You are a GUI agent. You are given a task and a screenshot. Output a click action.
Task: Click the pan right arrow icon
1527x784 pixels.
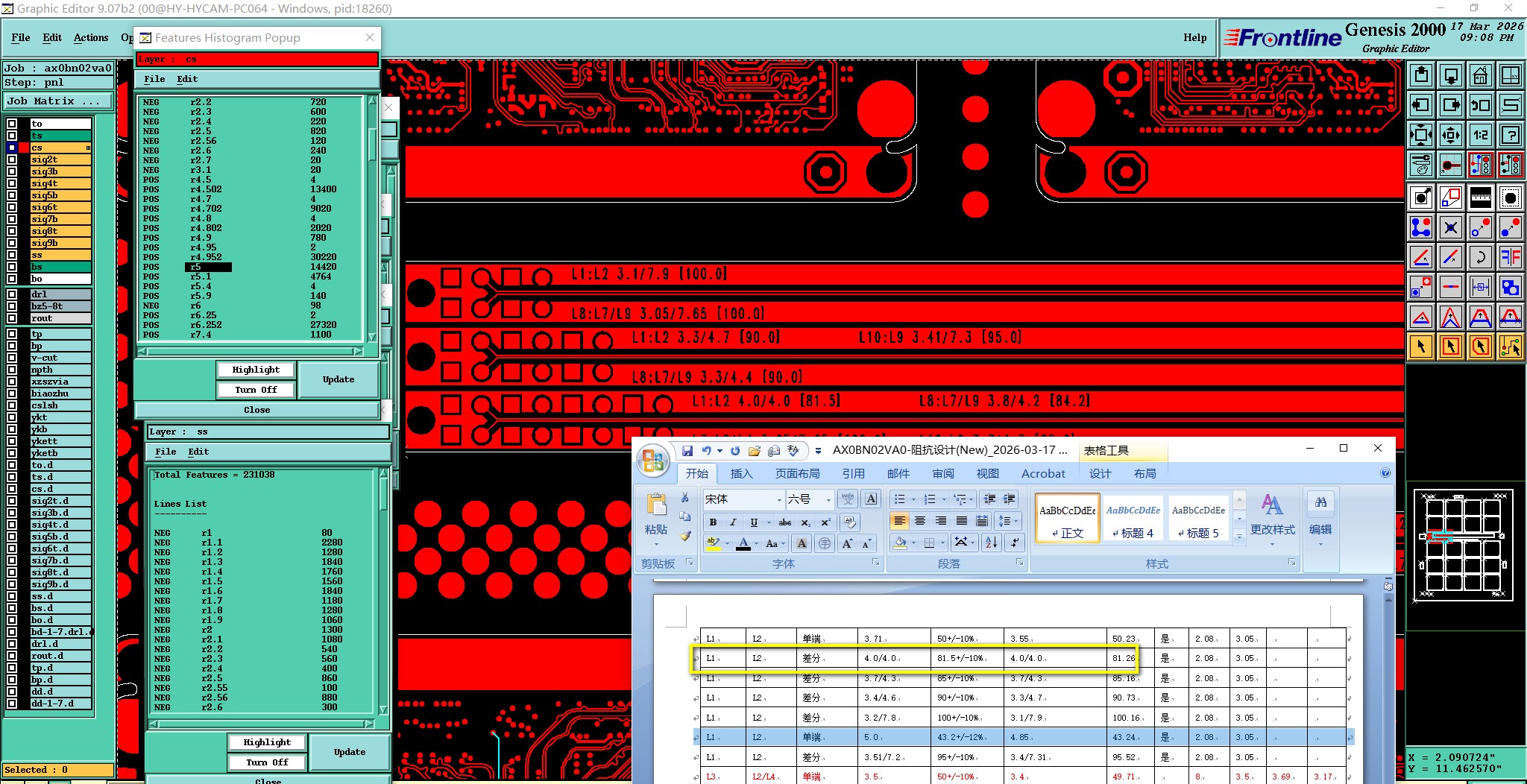(1451, 105)
